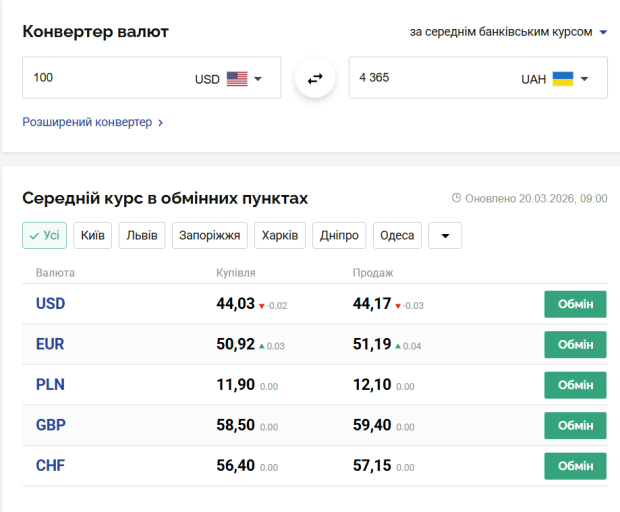Select the Усі filter with checkmark
620x512 pixels.
44,236
